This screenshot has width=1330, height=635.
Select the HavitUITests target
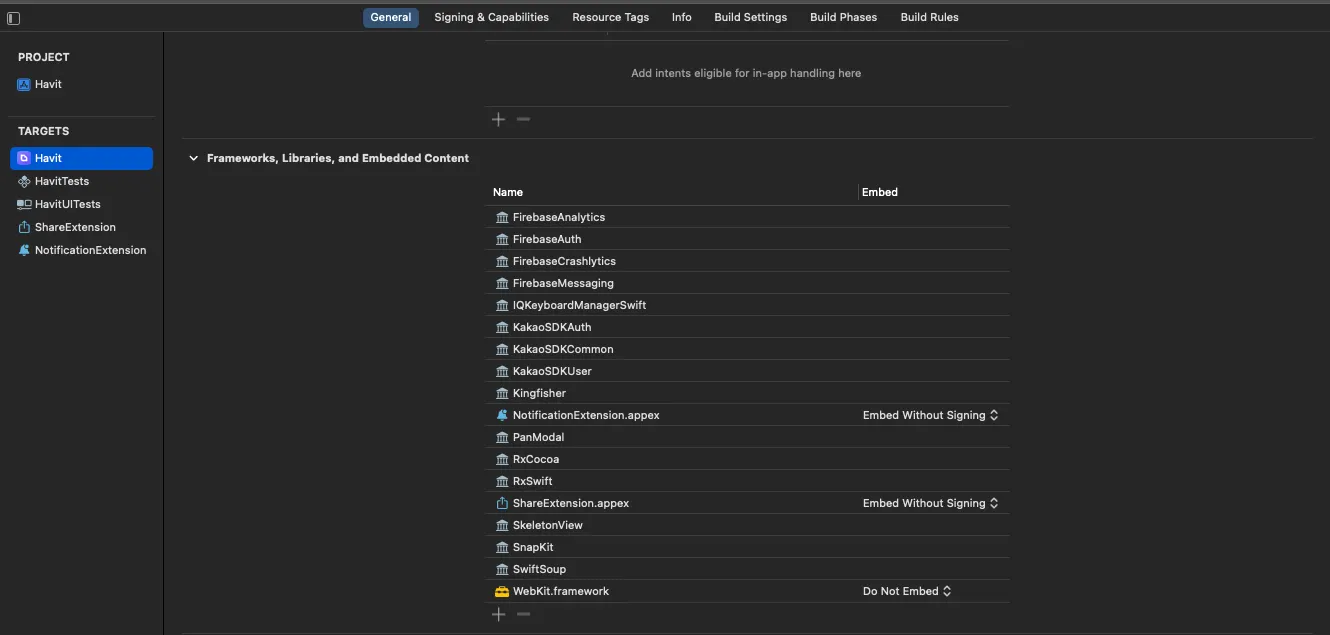67,204
